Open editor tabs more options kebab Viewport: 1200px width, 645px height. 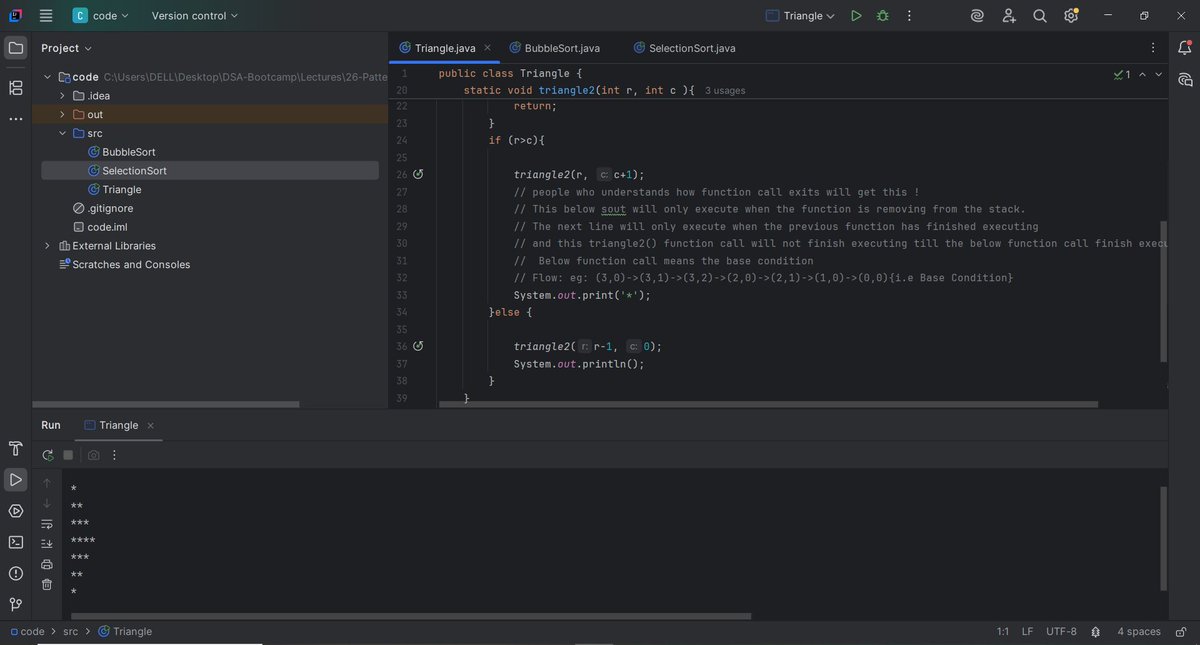pyautogui.click(x=1153, y=48)
